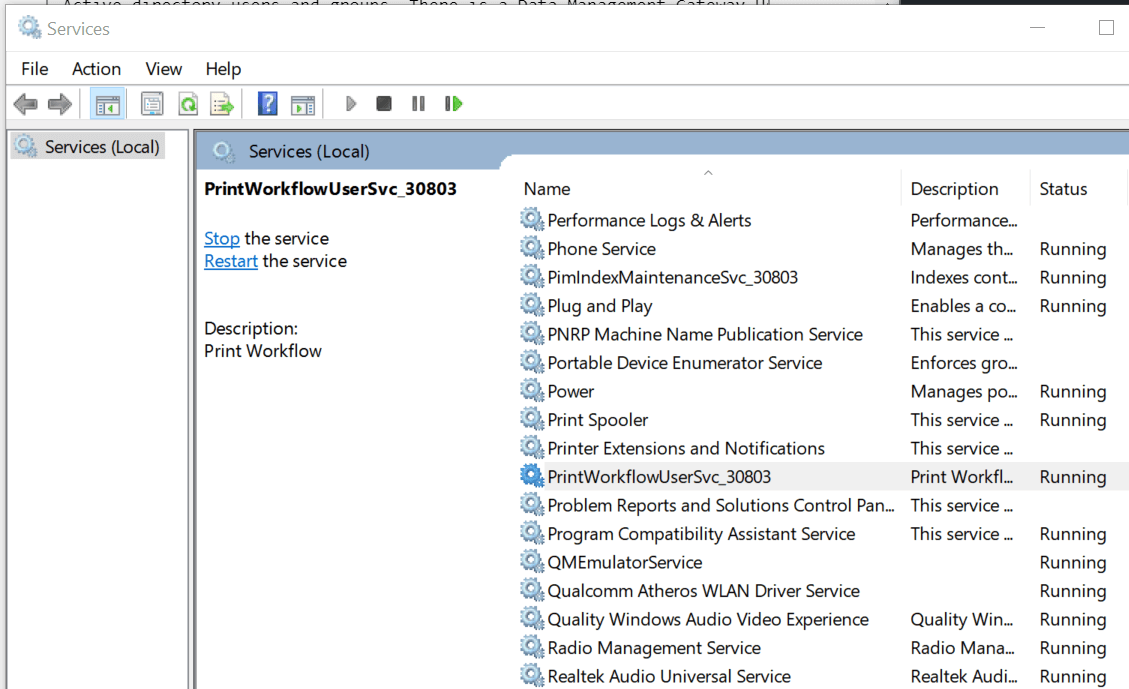
Task: Click the Start Service play icon
Action: click(351, 104)
